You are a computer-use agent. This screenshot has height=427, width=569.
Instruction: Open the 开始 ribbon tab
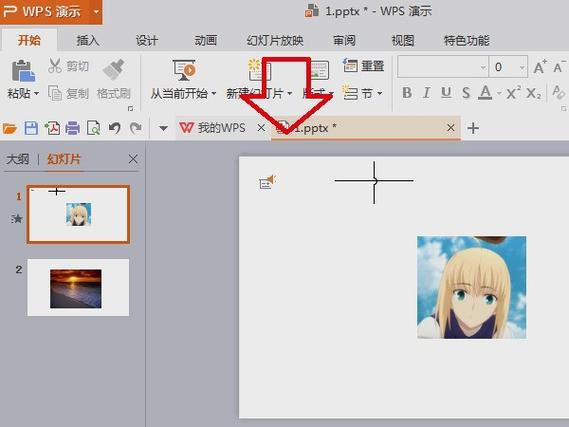click(x=29, y=40)
